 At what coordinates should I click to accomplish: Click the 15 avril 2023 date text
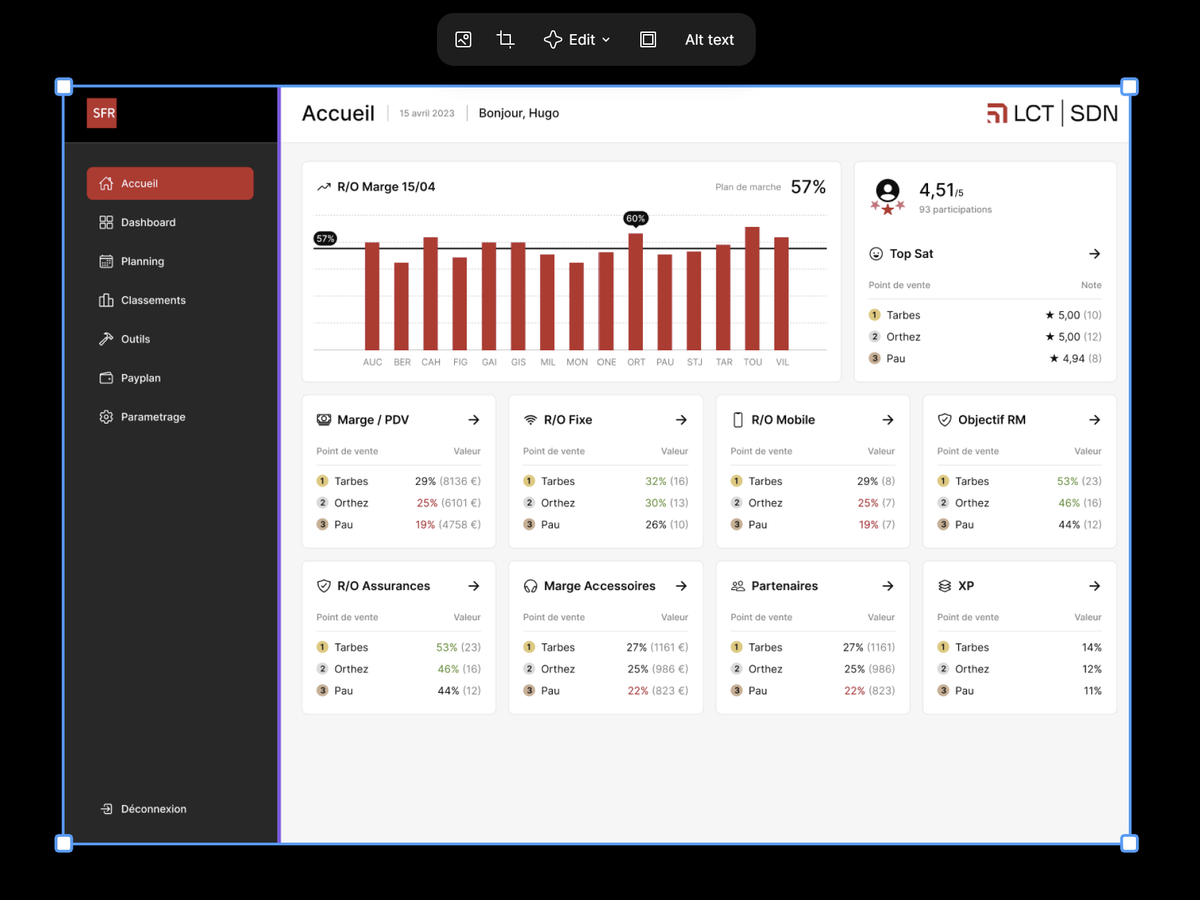point(427,113)
